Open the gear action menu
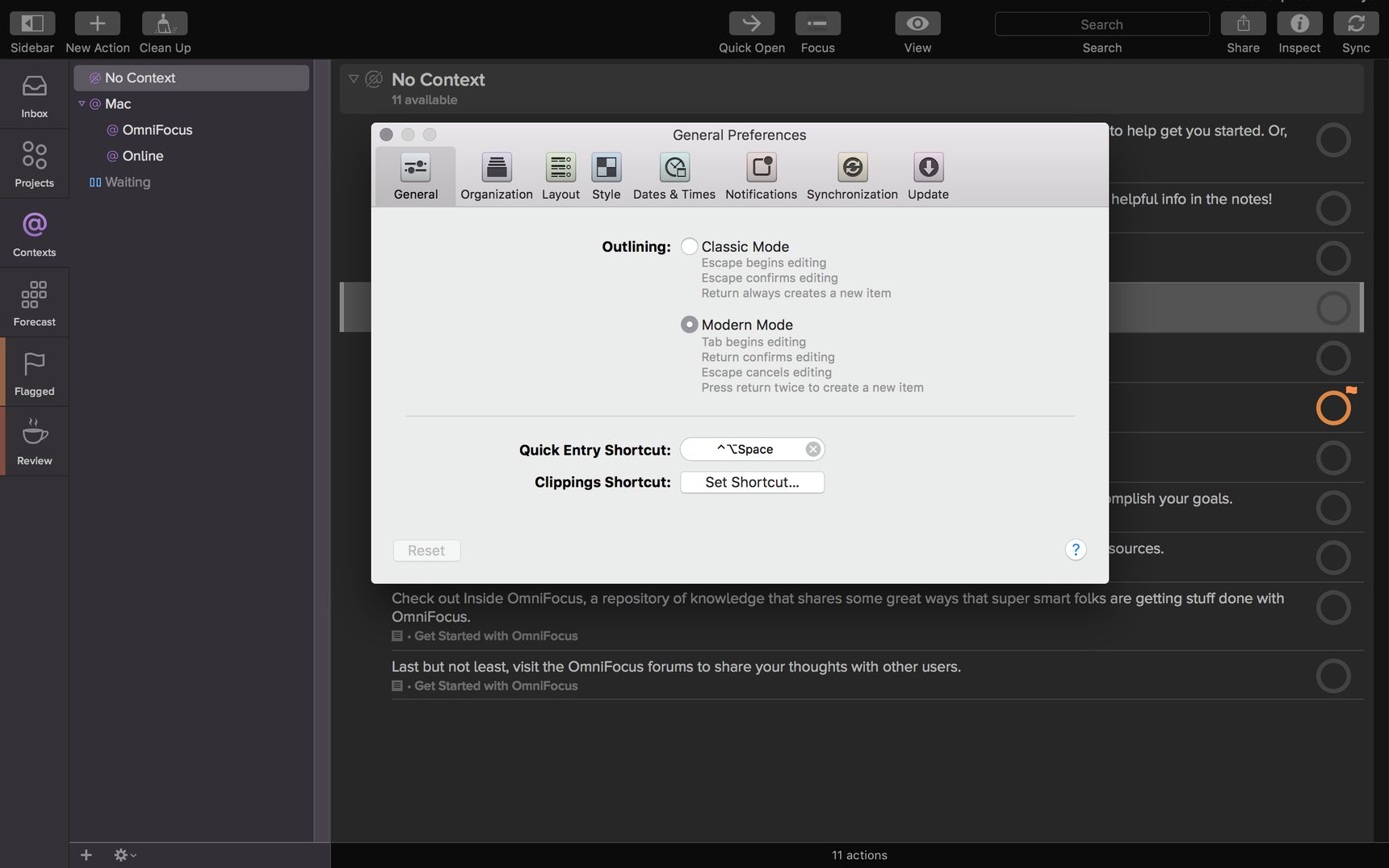 pyautogui.click(x=125, y=854)
